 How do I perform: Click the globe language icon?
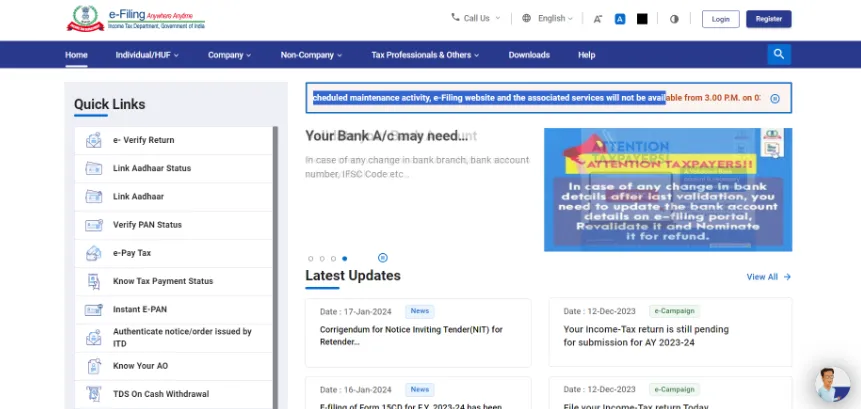pyautogui.click(x=526, y=18)
